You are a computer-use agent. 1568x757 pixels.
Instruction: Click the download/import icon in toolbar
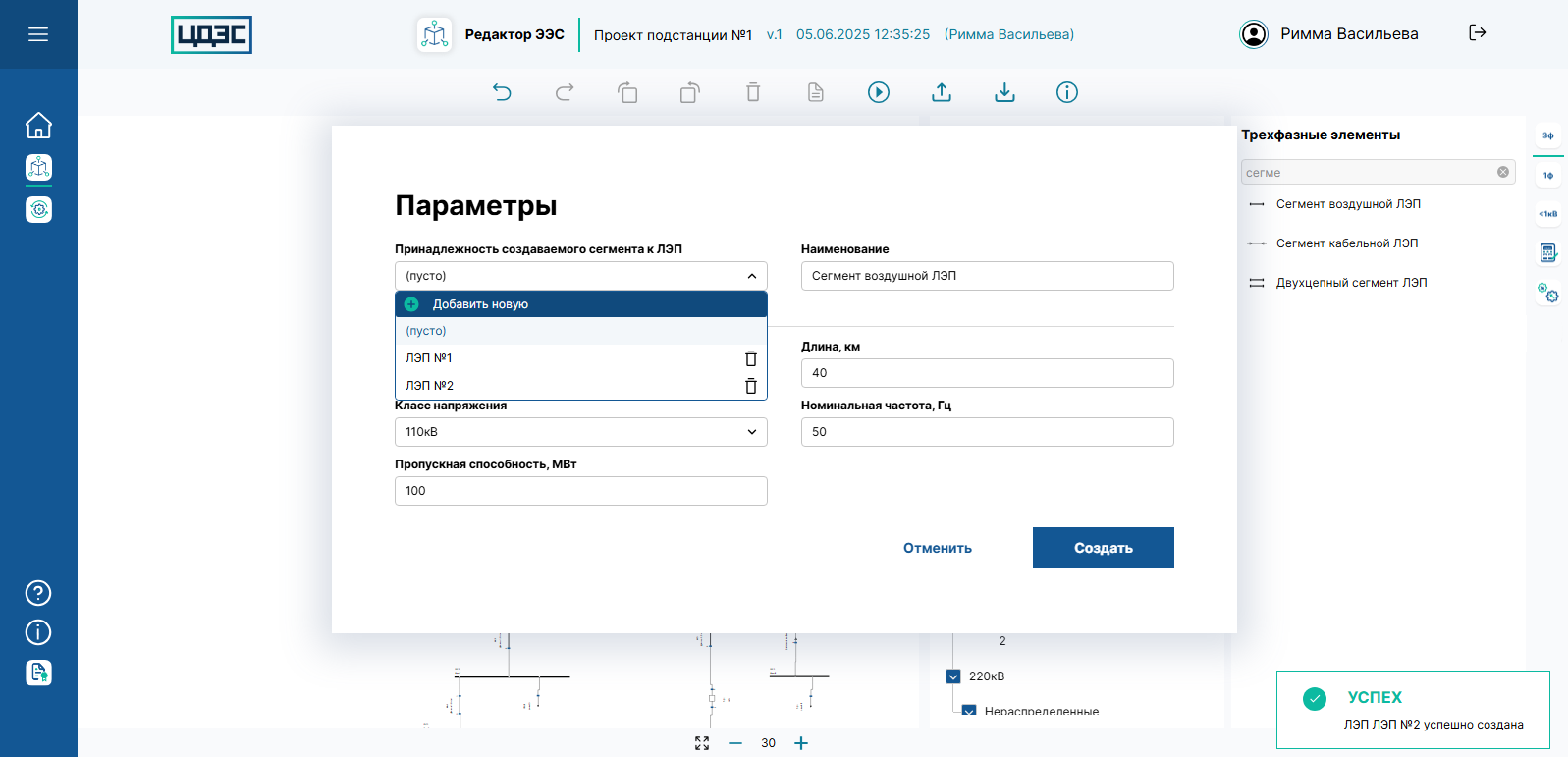pos(1004,92)
